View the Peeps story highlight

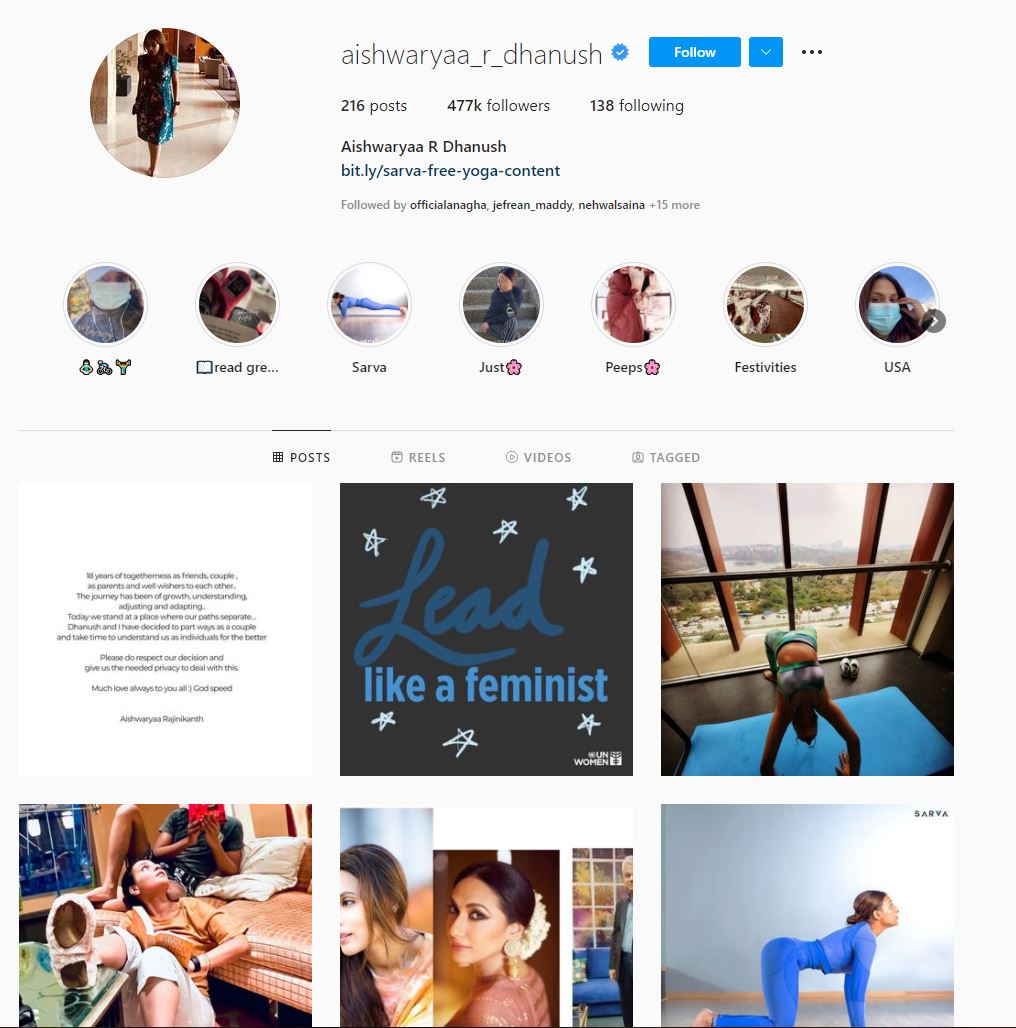(x=633, y=304)
